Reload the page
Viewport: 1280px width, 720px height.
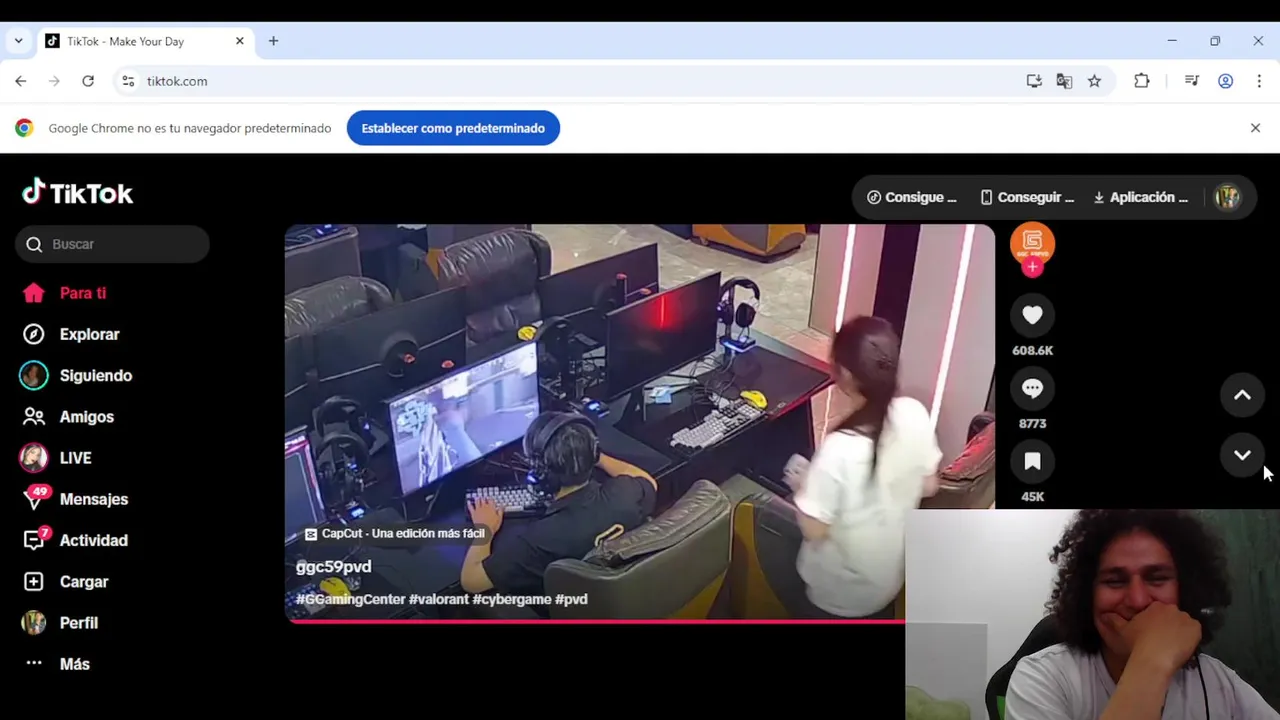[88, 81]
